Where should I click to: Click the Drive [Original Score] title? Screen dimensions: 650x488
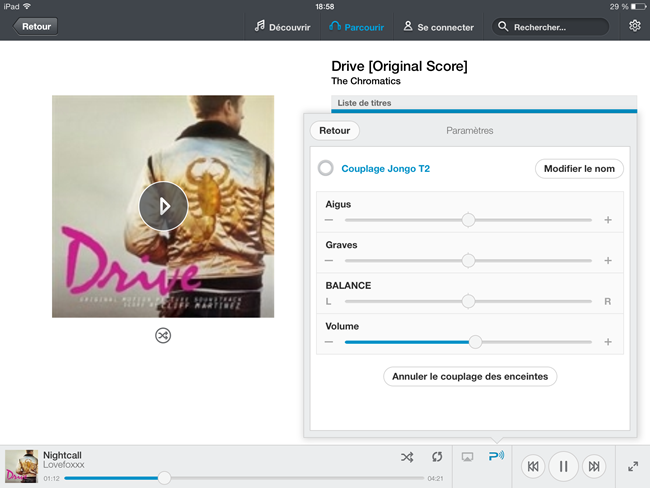click(399, 66)
